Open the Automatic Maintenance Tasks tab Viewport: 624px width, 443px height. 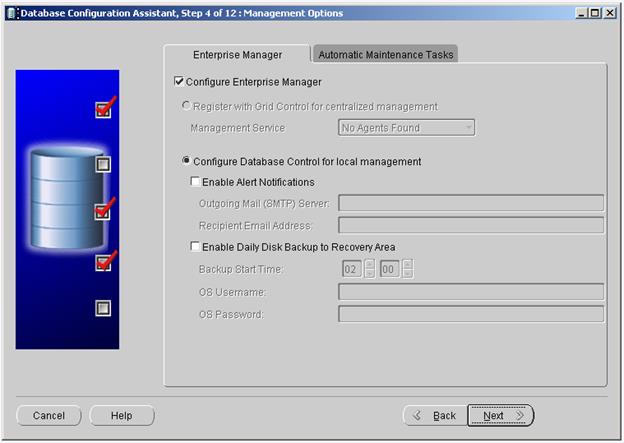click(x=385, y=55)
